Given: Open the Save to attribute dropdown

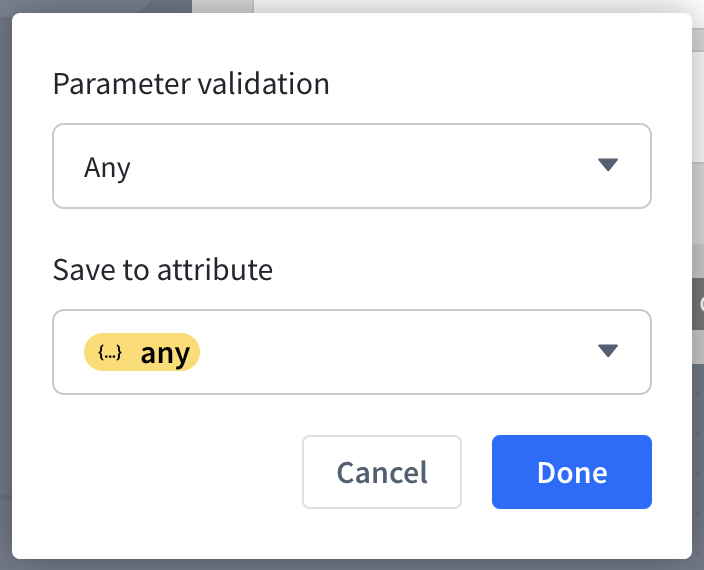Looking at the screenshot, I should click(352, 352).
